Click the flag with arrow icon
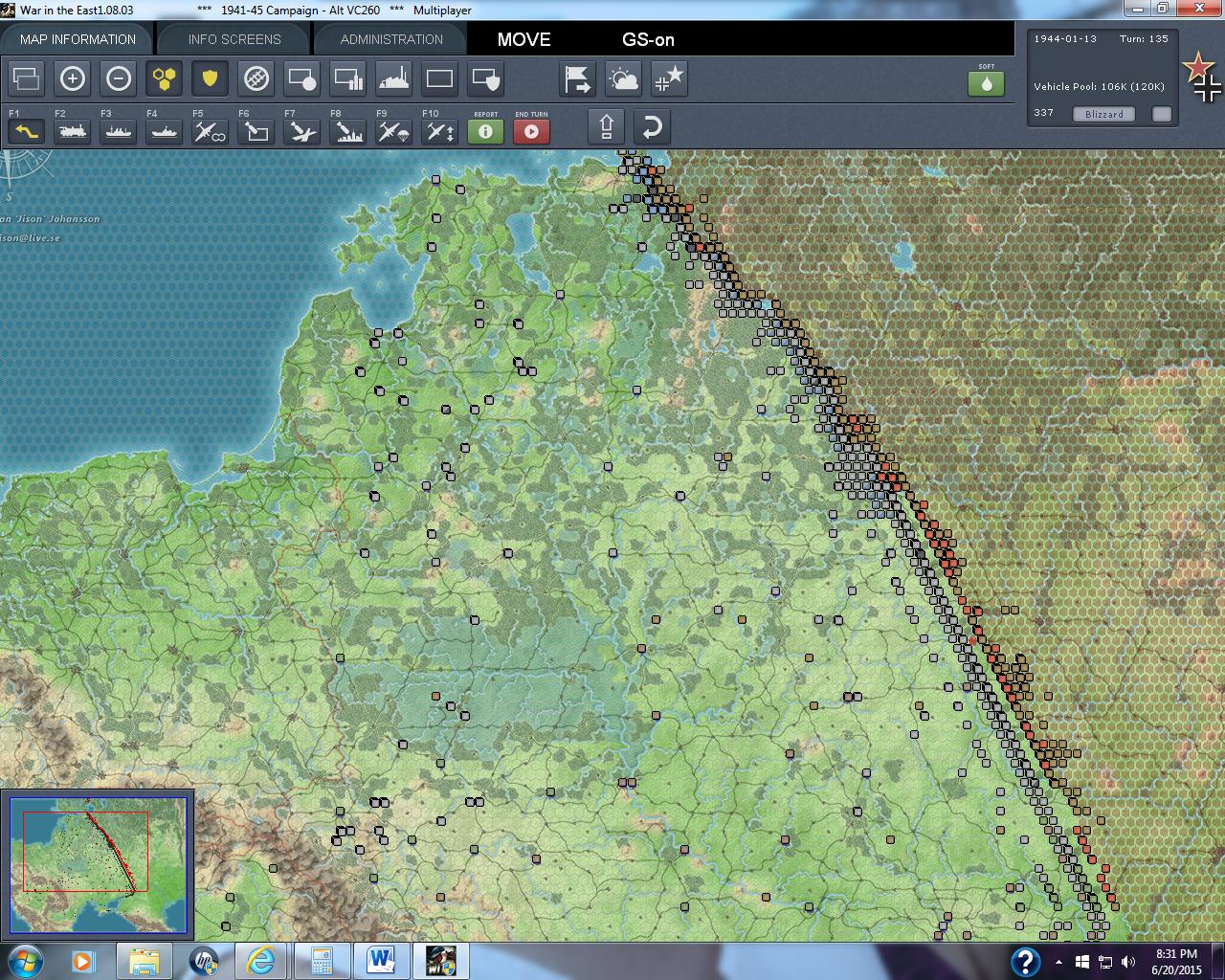The height and width of the screenshot is (980, 1225). [x=577, y=78]
